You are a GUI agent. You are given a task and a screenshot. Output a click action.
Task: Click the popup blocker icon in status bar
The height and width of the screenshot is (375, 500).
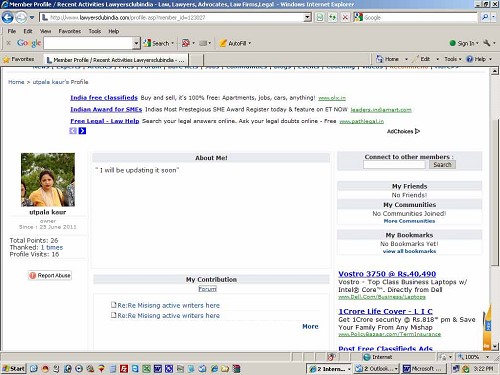[x=331, y=357]
